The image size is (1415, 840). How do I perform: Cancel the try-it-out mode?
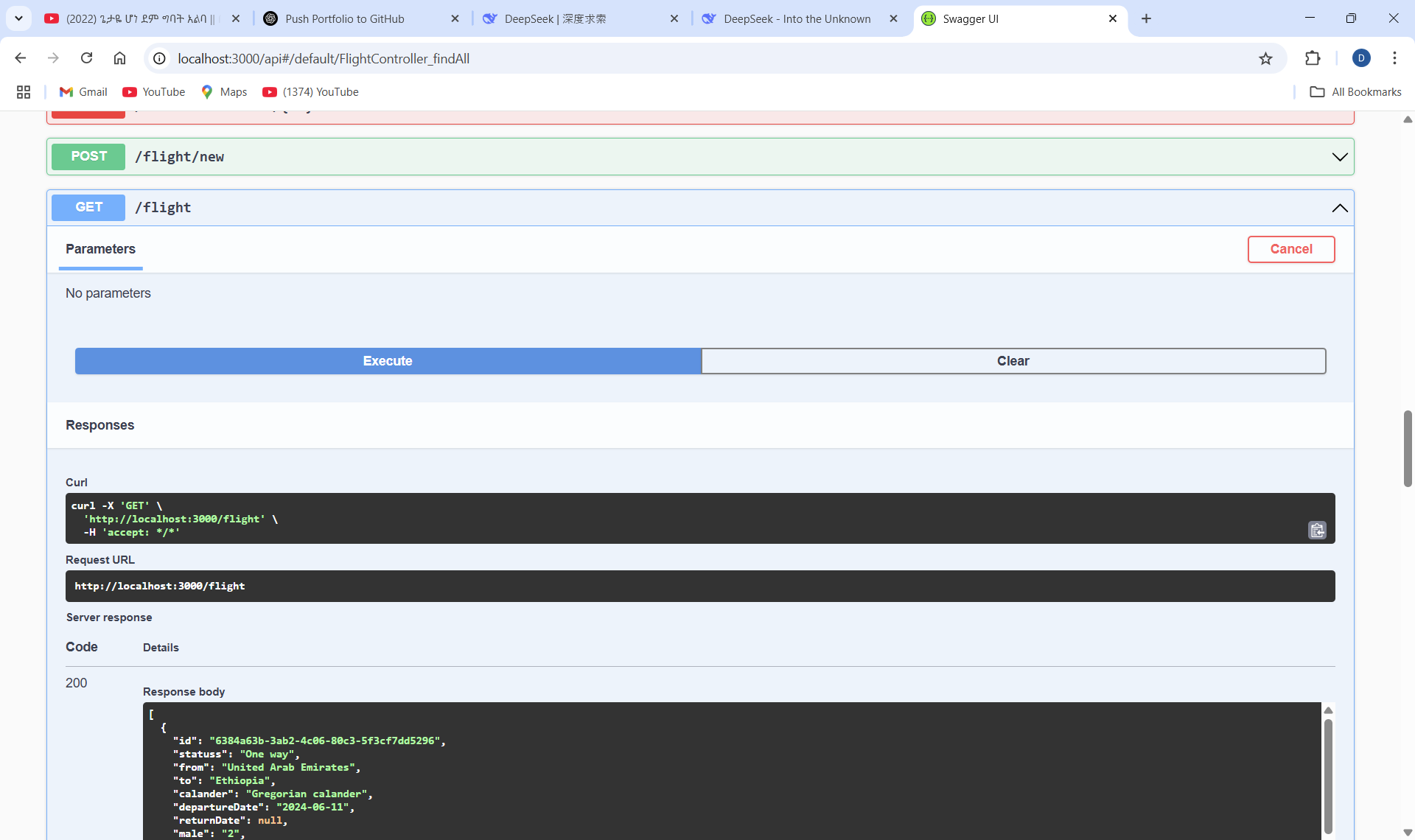[x=1290, y=249]
